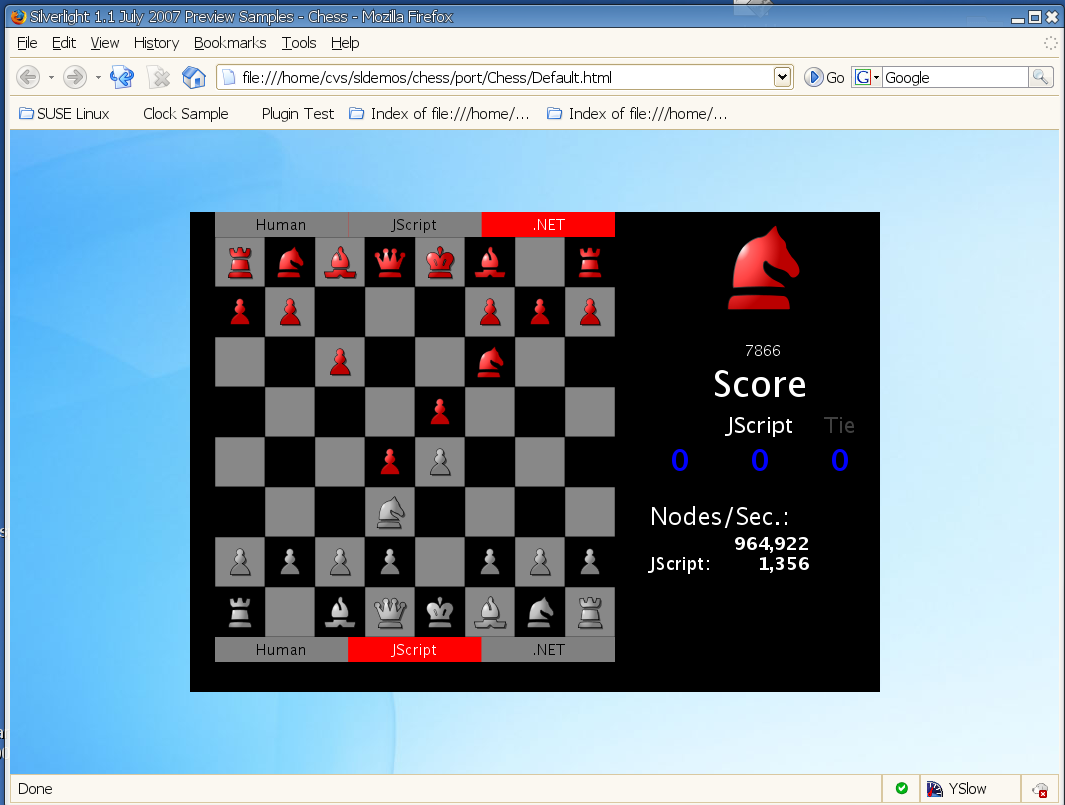Viewport: 1065px width, 805px height.
Task: Click the Go button
Action: (x=825, y=77)
